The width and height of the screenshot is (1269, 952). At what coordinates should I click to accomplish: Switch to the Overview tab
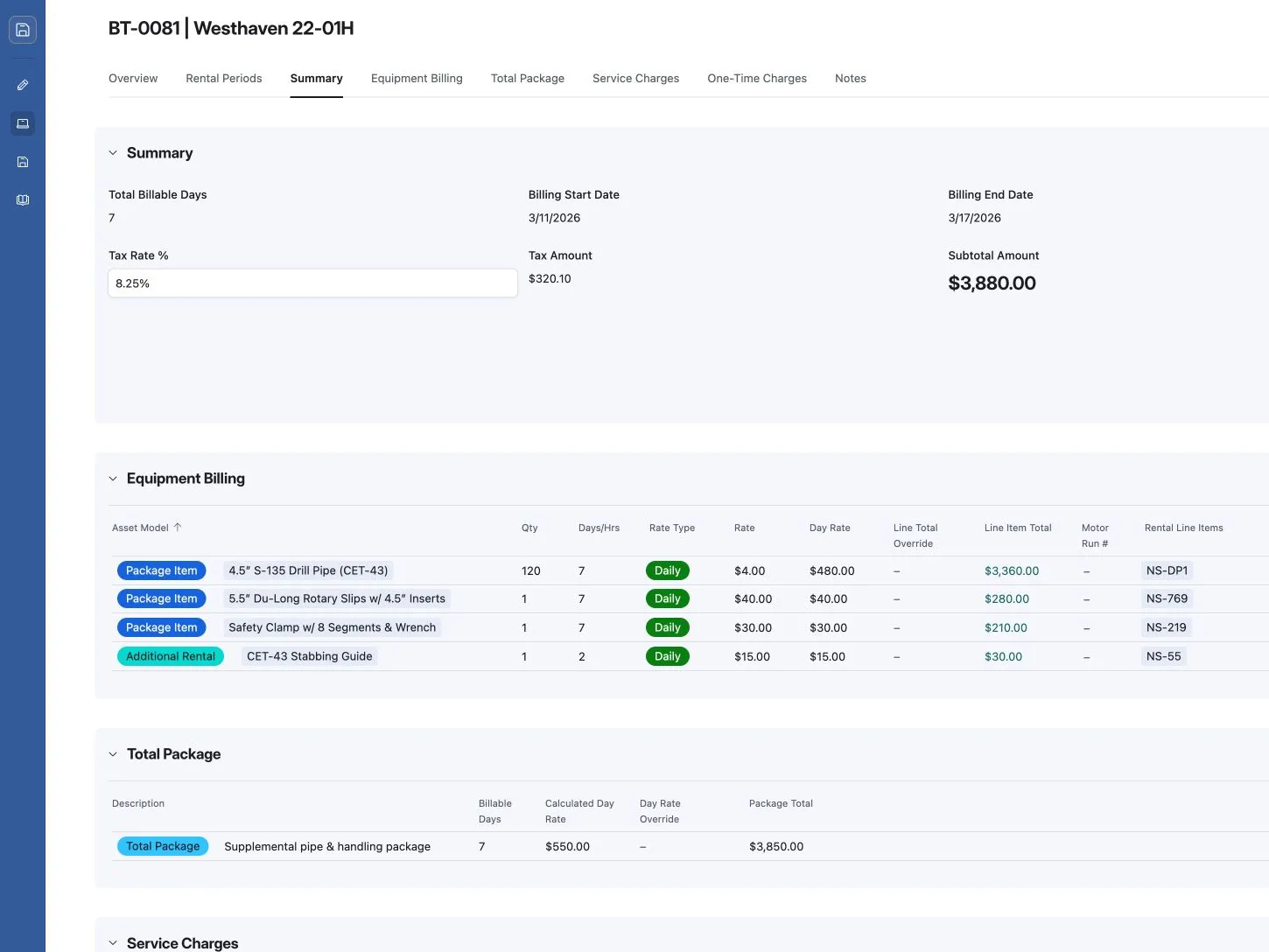pos(133,79)
